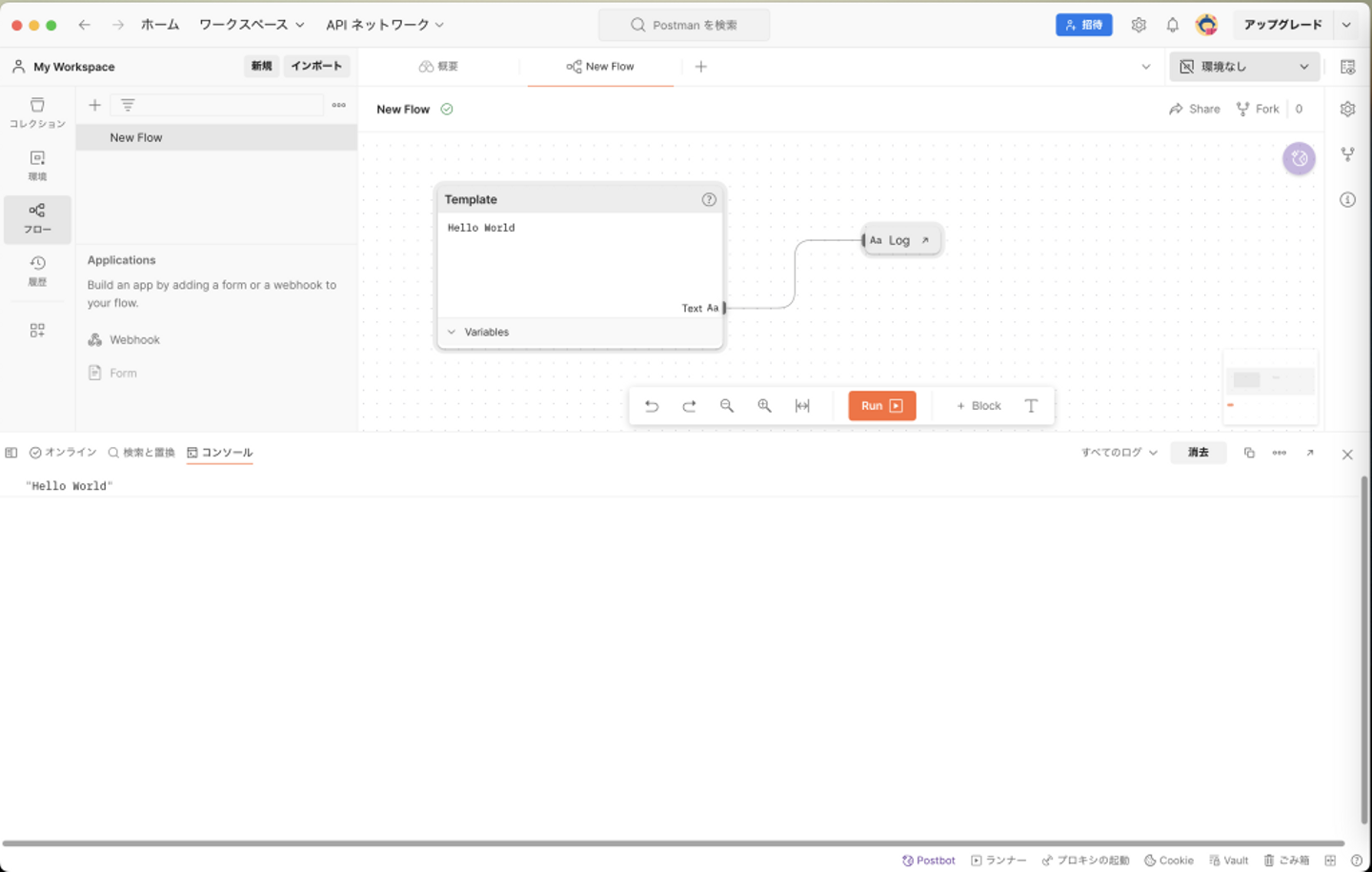1372x872 pixels.
Task: Open the History sidebar panel
Action: (37, 270)
